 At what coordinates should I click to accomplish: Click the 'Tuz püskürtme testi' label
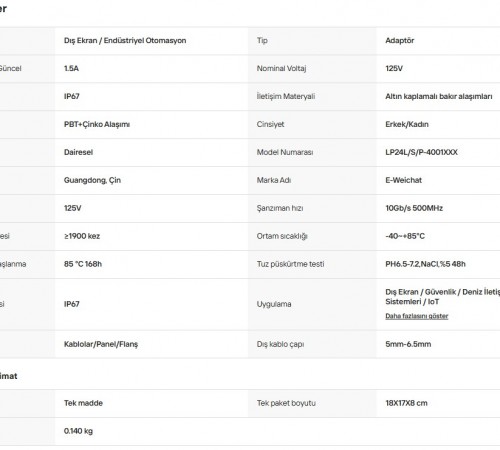click(x=290, y=264)
